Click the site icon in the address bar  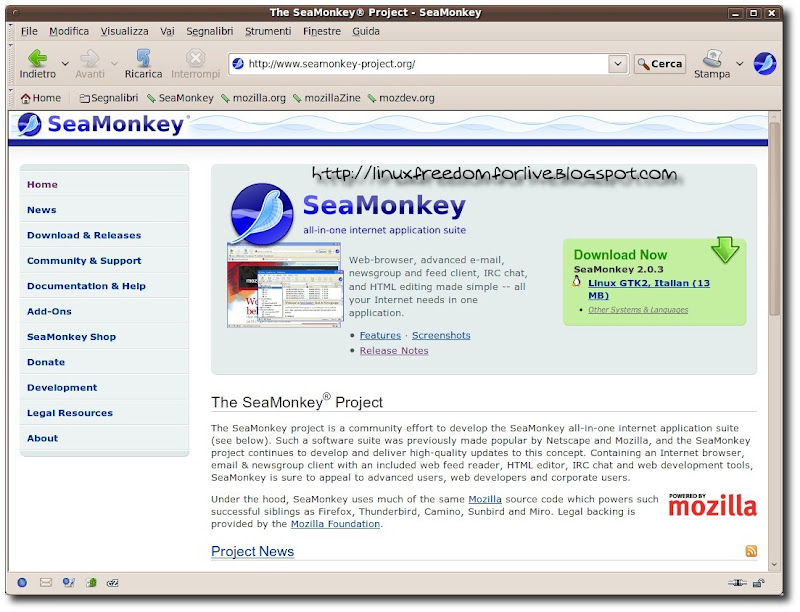238,64
